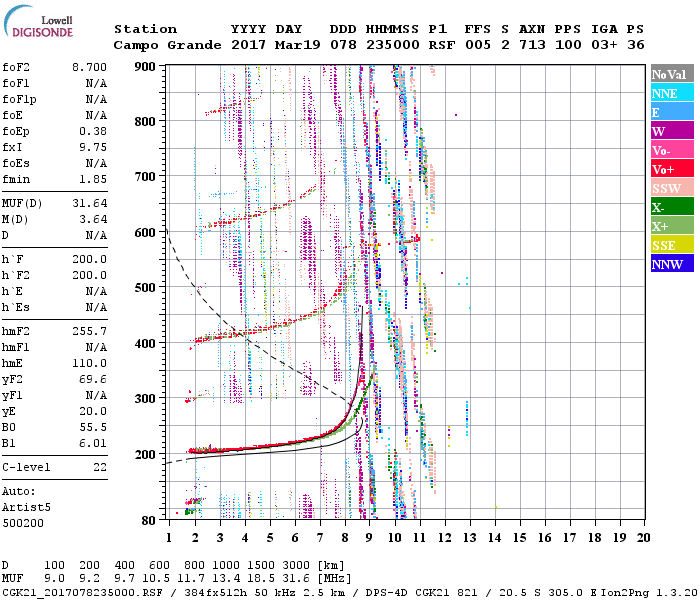Image resolution: width=700 pixels, height=600 pixels.
Task: Click the RSF program value
Action: pos(442,45)
